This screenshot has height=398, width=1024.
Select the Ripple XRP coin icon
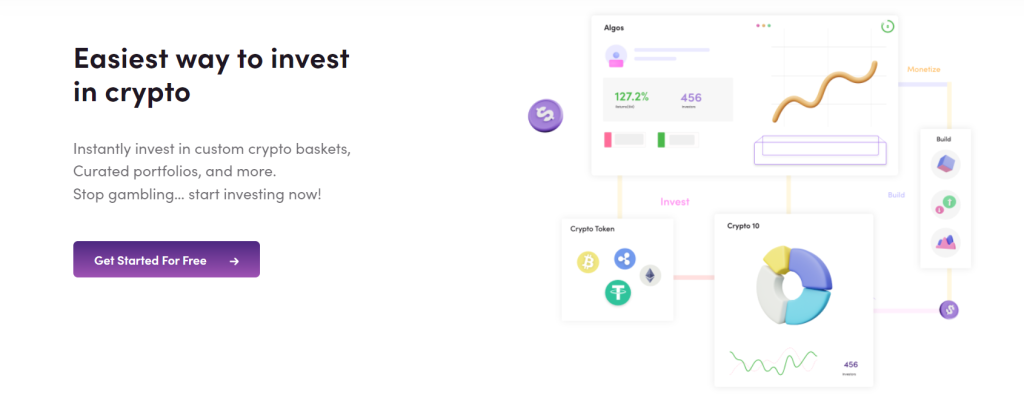625,259
